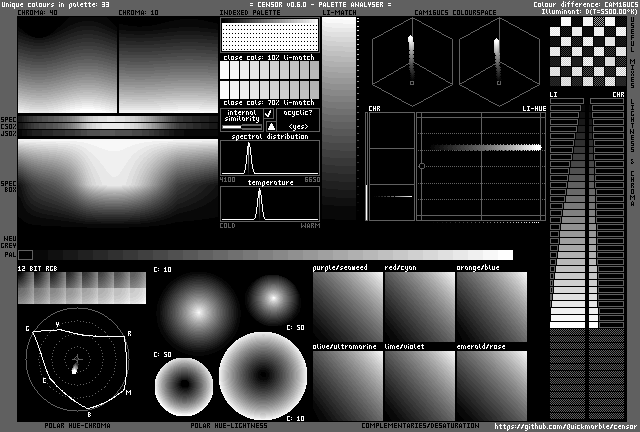The width and height of the screenshot is (640, 432).
Task: Click the temperature graph peak
Action: (260, 194)
